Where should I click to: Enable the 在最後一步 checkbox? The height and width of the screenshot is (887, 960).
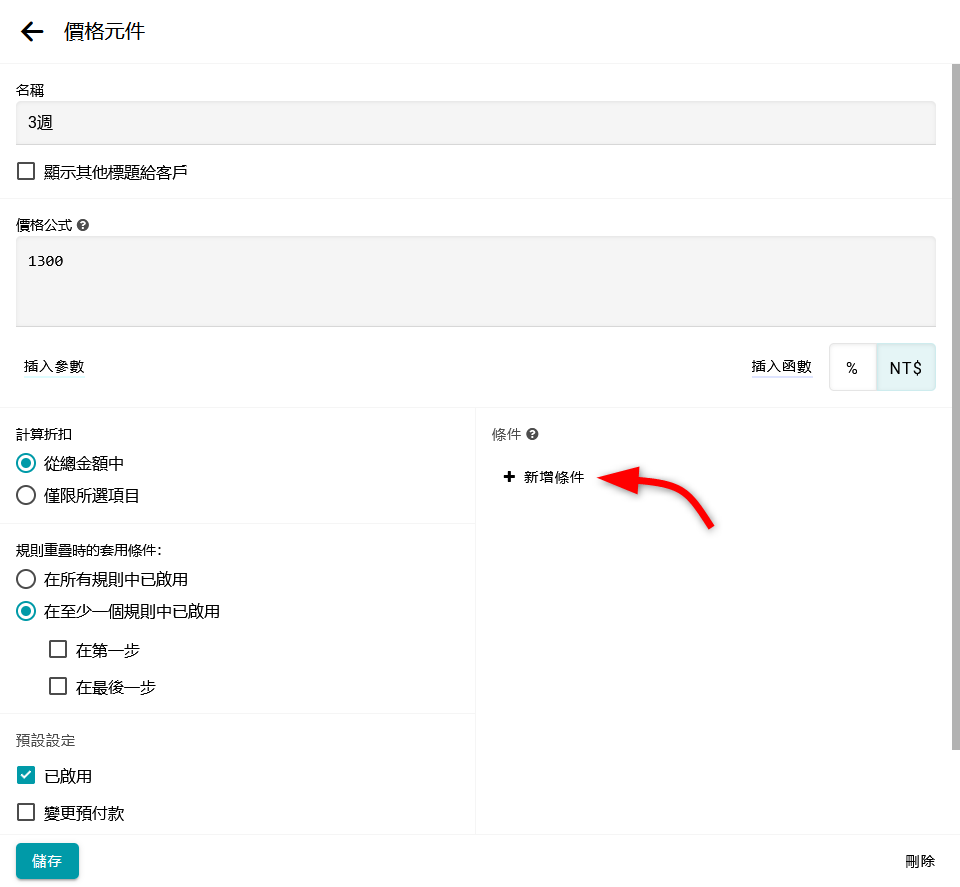click(x=58, y=687)
